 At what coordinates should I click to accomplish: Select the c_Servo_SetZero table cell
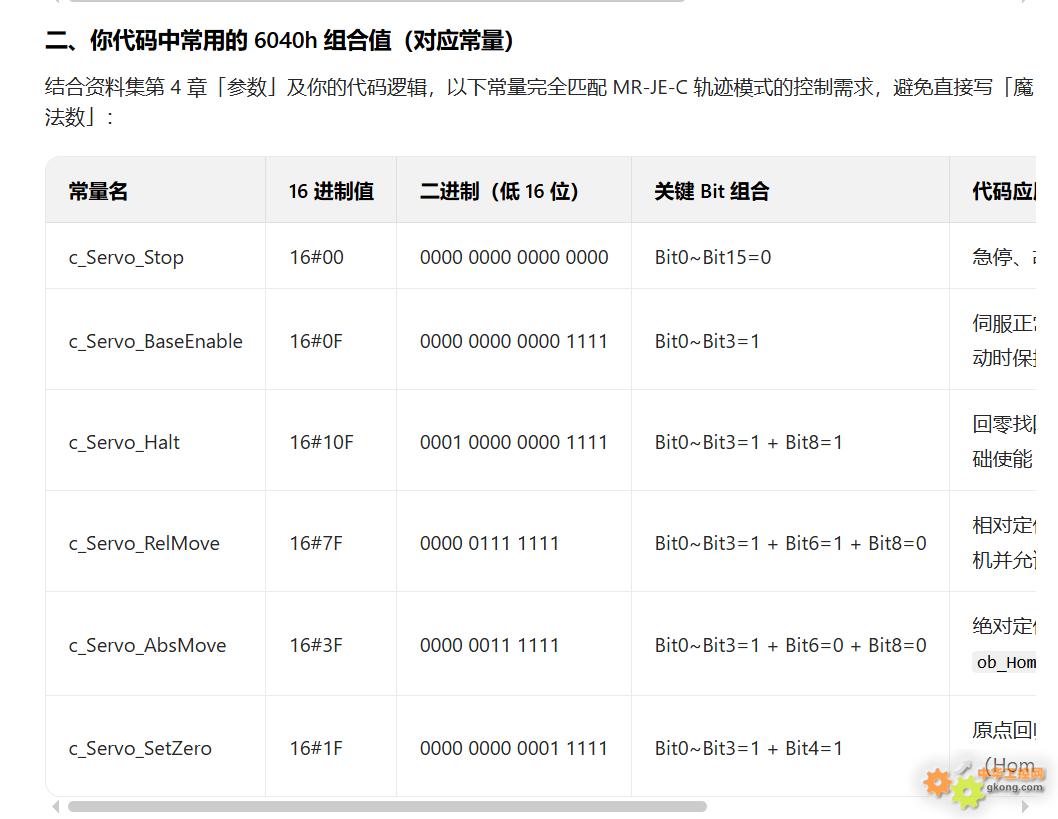(140, 748)
